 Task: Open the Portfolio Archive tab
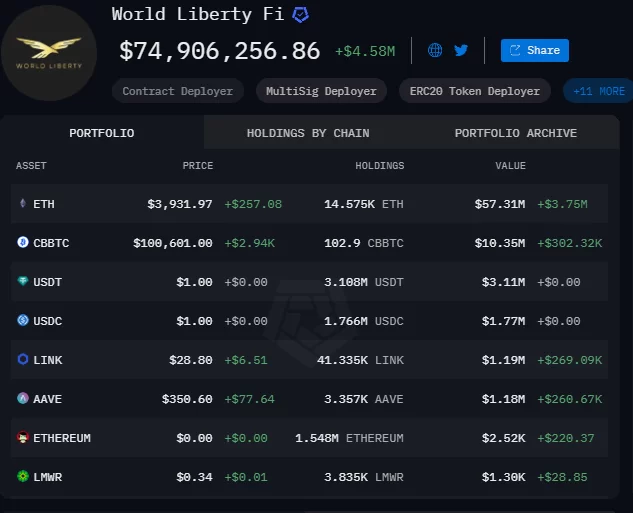pos(515,133)
